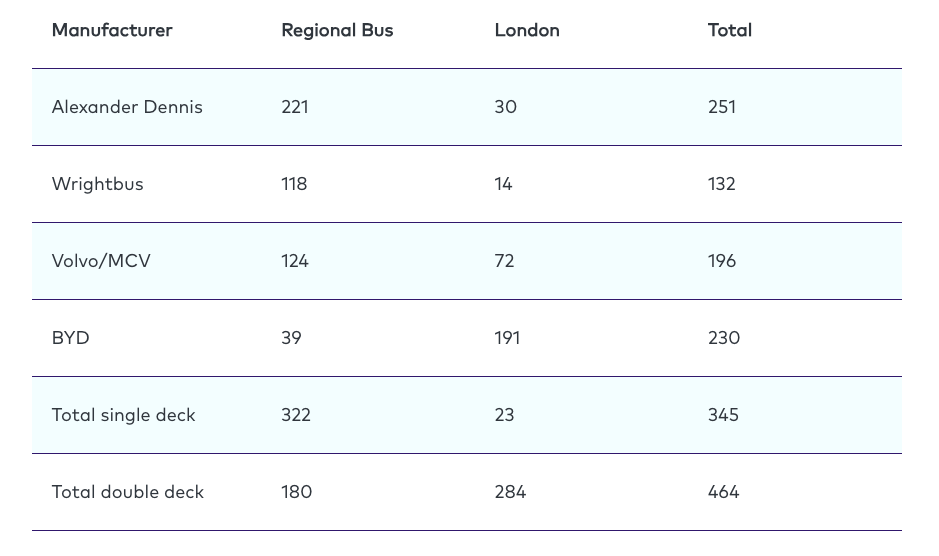Screen dimensions: 939x556
Task: Select the Alexander Dennis row label
Action: tap(127, 107)
